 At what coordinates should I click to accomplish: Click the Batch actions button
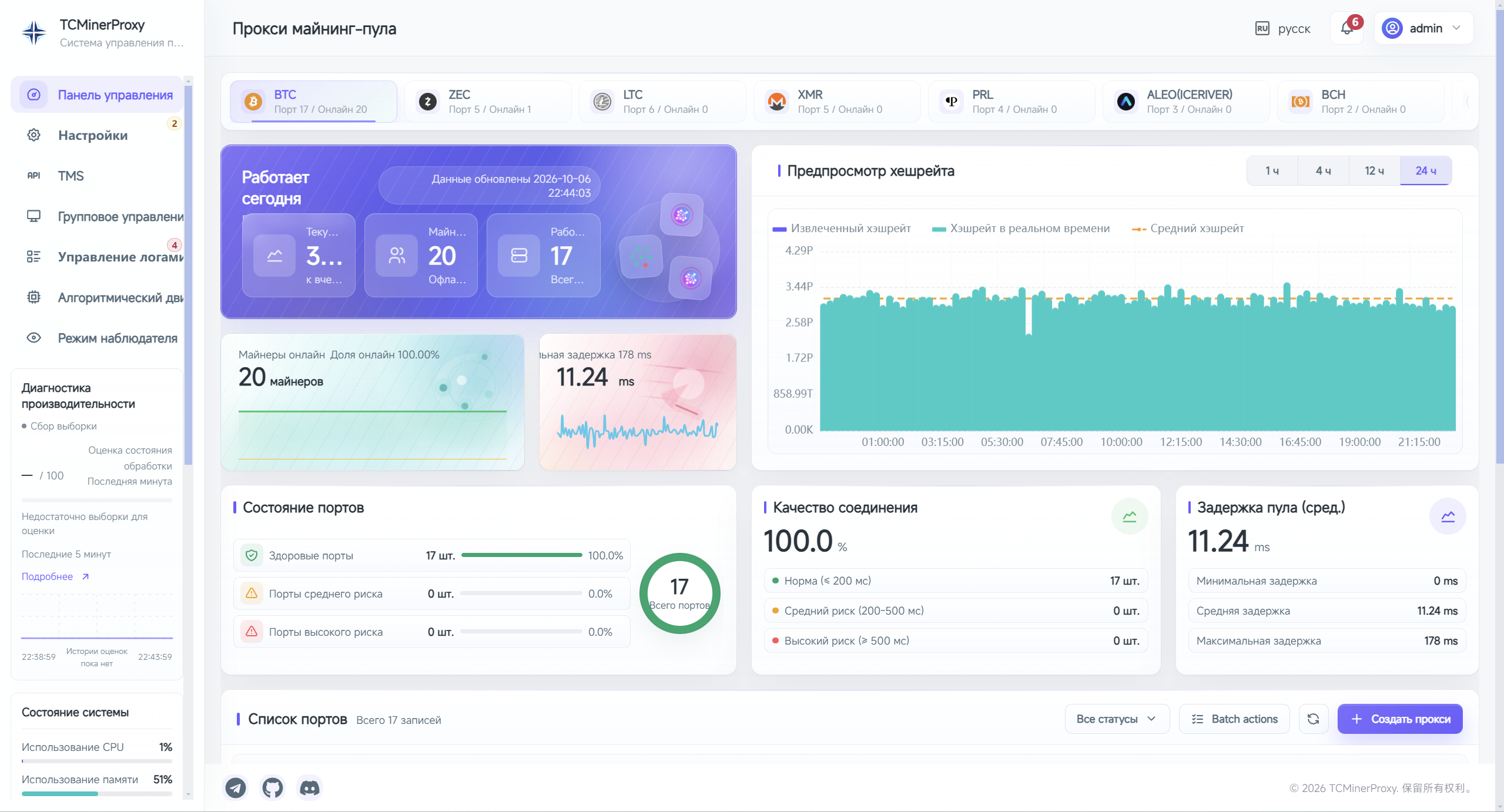tap(1234, 719)
